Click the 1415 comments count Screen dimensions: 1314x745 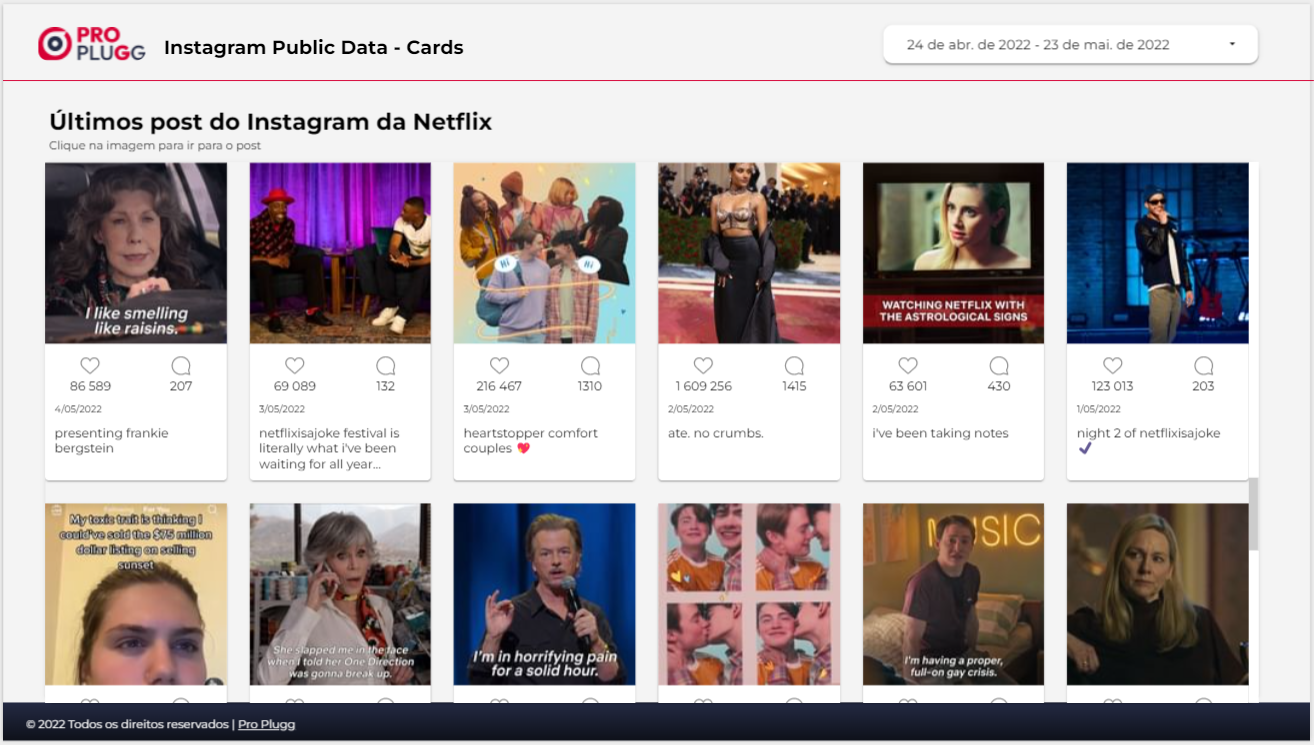794,386
